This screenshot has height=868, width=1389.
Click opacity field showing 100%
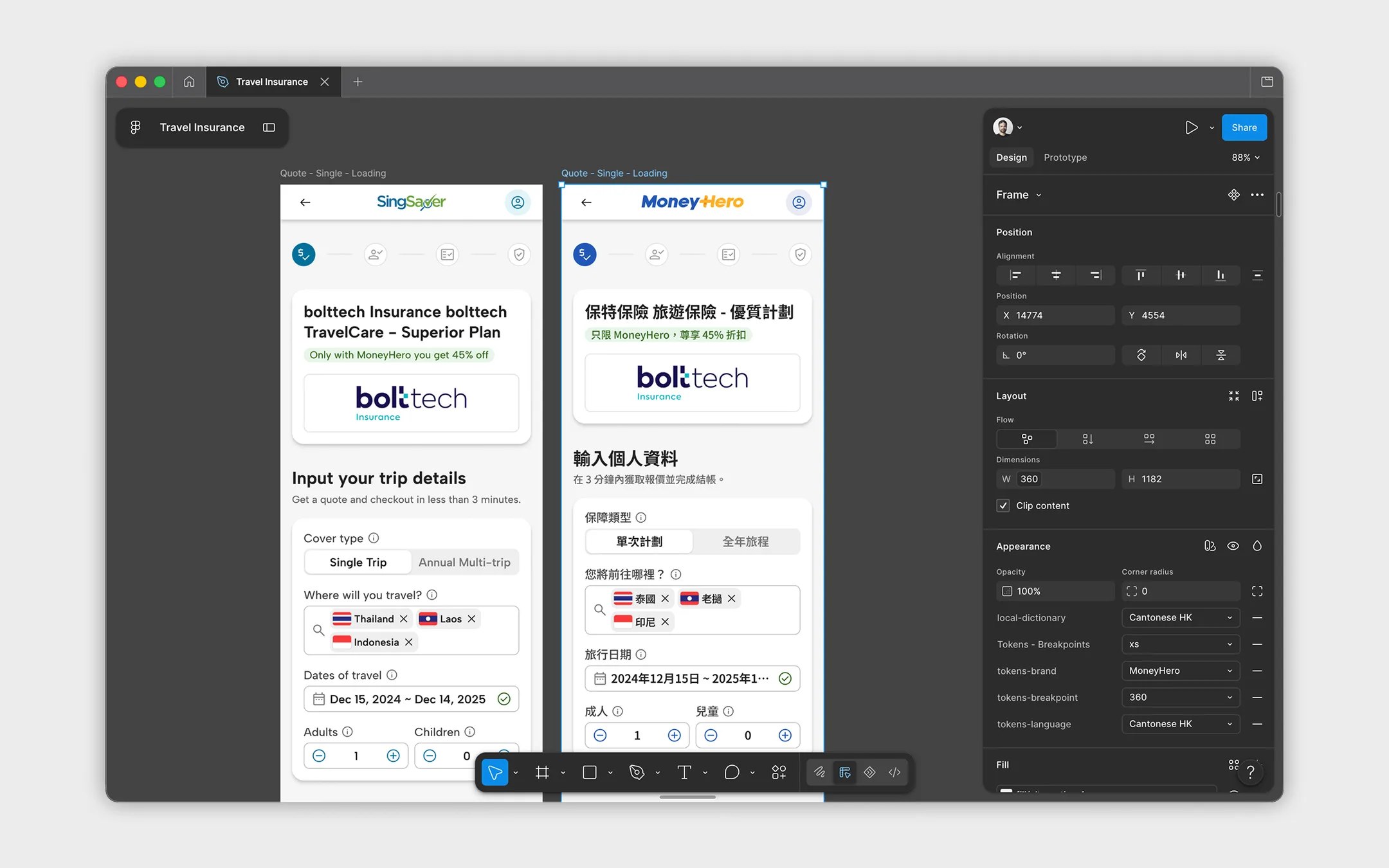tap(1055, 591)
